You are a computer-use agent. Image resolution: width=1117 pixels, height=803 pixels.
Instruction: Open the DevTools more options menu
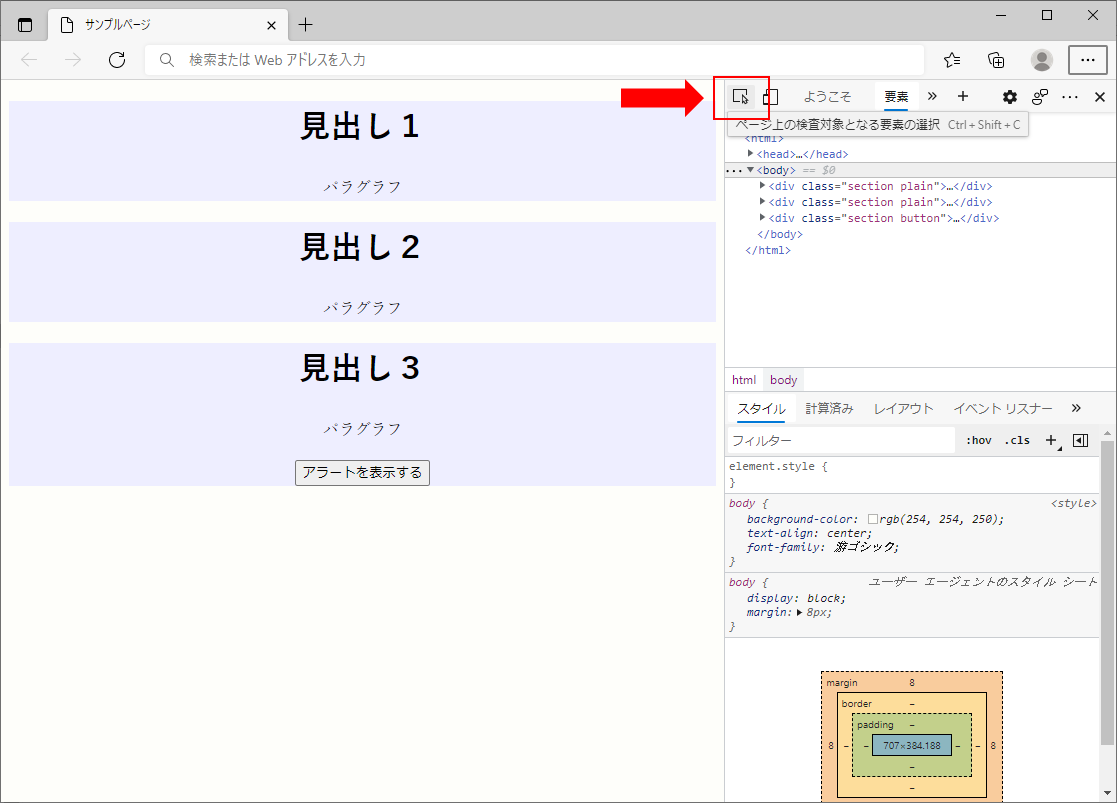tap(1069, 96)
